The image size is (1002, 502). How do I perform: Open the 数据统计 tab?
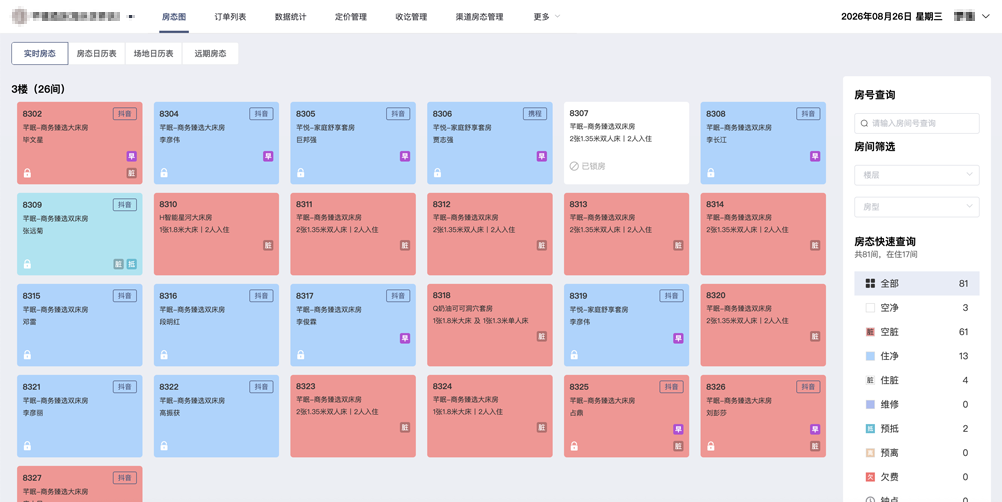click(x=290, y=17)
